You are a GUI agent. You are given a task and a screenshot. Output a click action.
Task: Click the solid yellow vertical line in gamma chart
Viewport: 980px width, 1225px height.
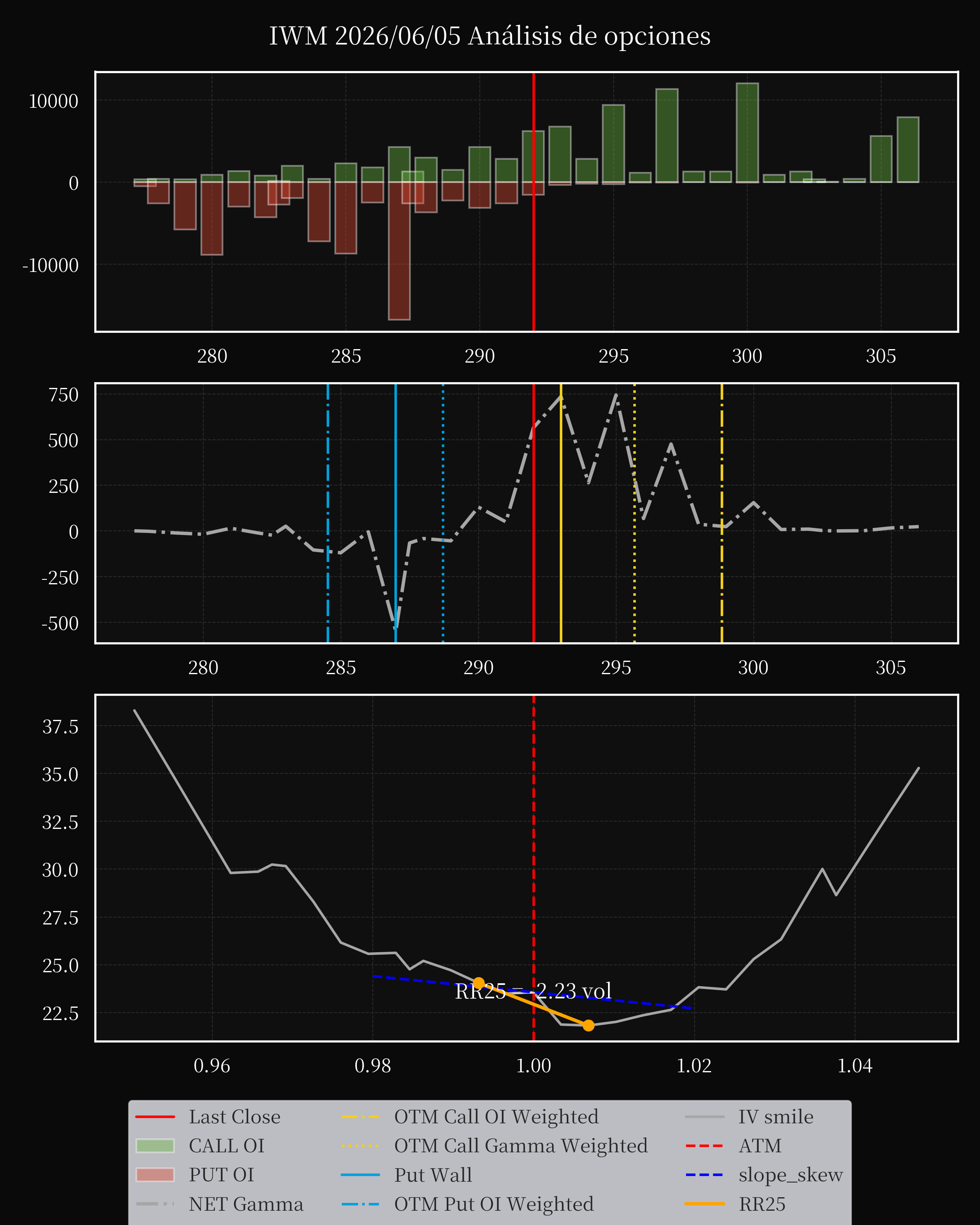tap(561, 513)
